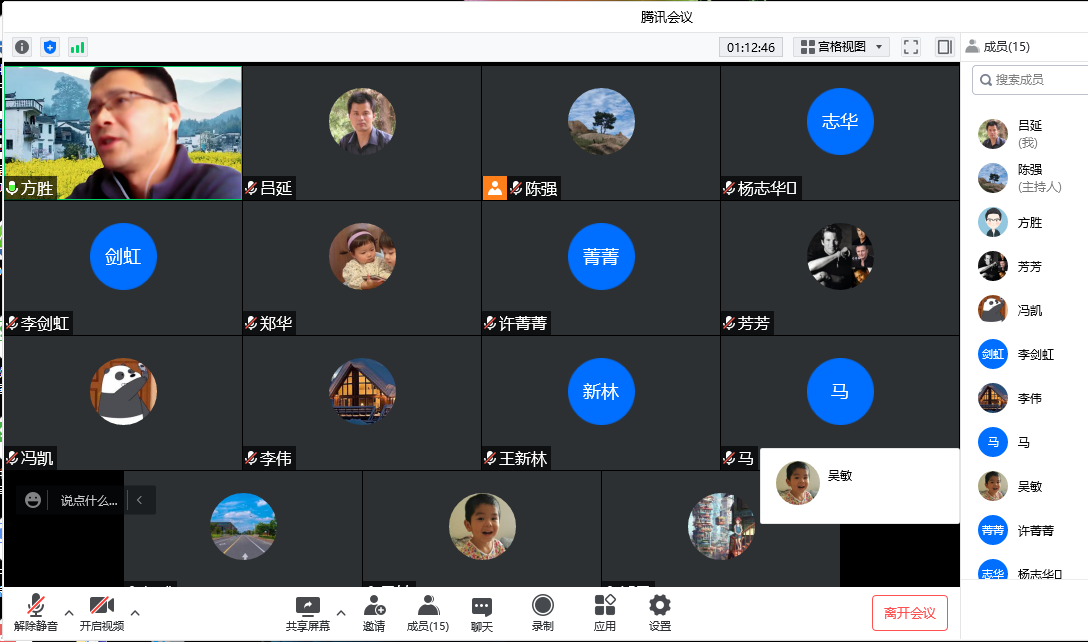Unmute microphone with 解除静音
Screen dimensions: 1088x642
click(36, 612)
